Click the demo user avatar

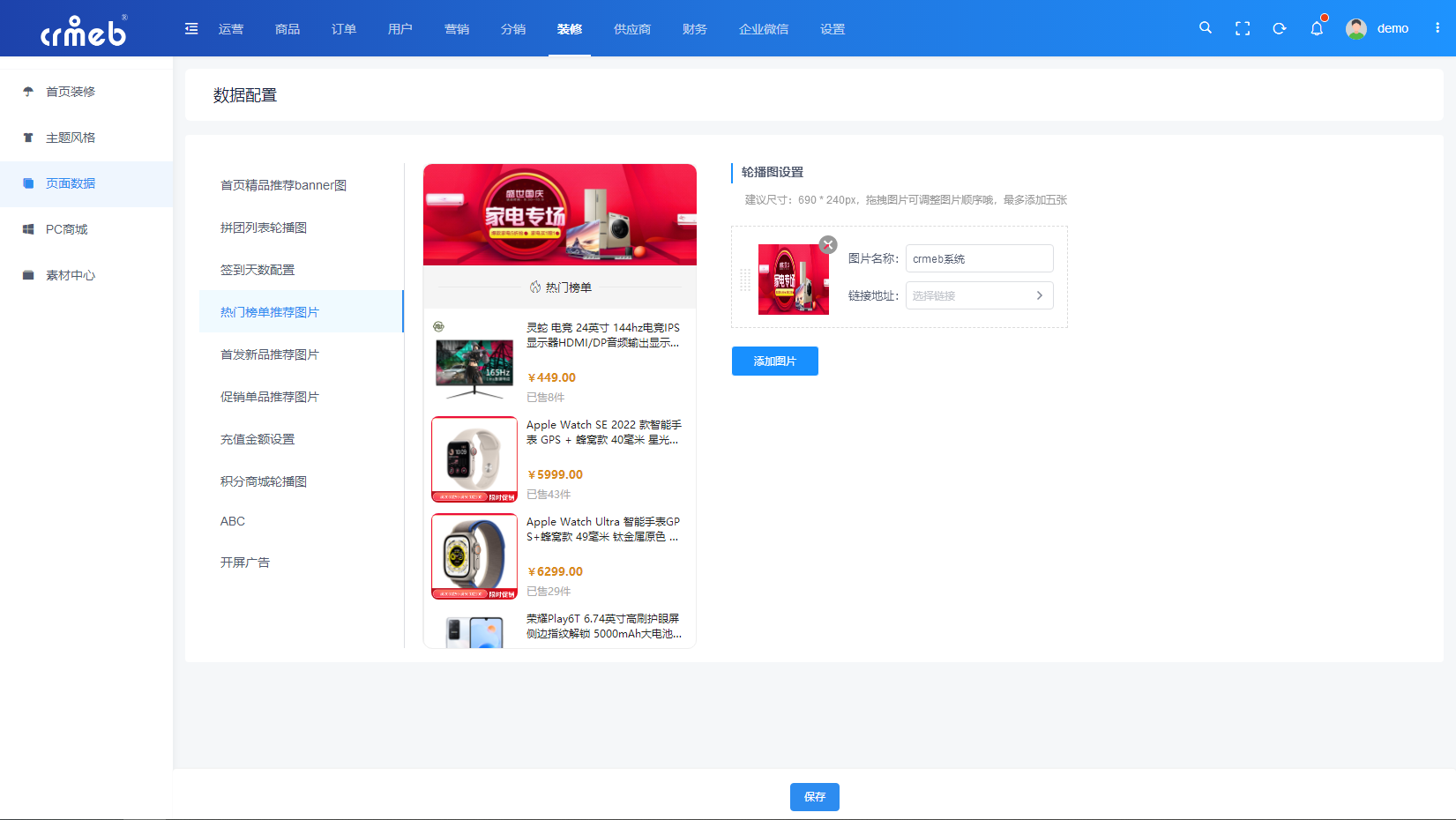click(x=1356, y=28)
